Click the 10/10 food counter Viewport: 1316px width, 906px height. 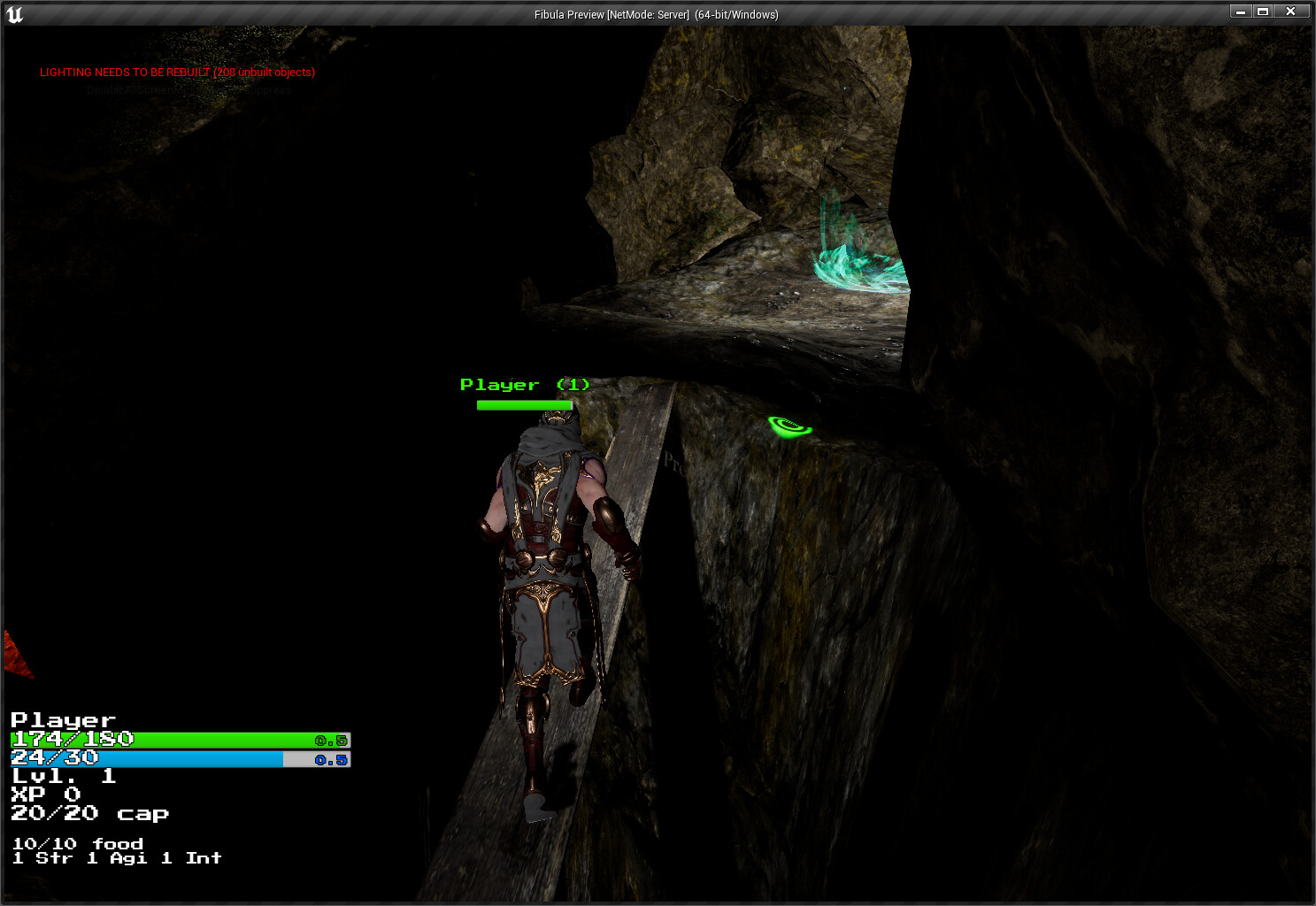(76, 843)
